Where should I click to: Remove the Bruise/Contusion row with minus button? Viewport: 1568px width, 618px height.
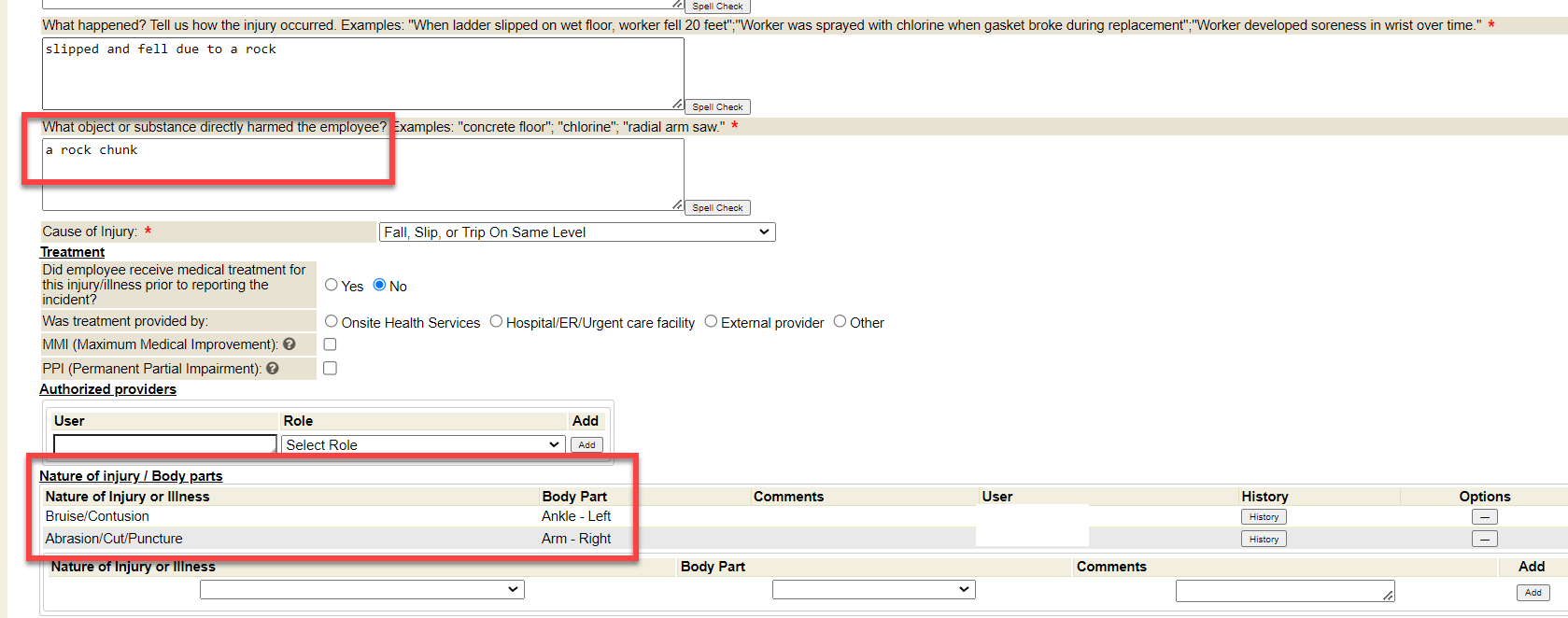click(x=1484, y=517)
